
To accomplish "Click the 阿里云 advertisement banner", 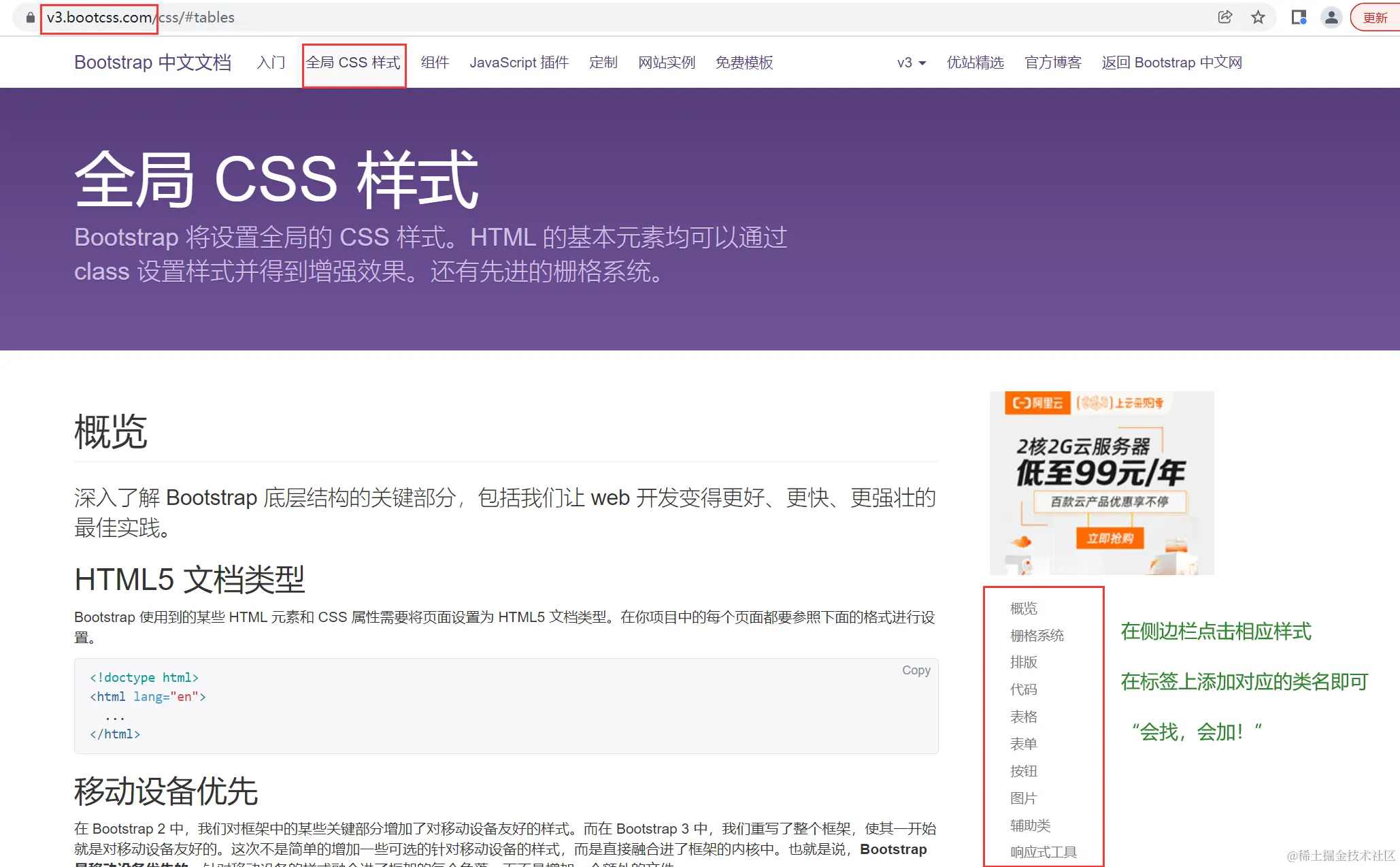I will (1101, 482).
